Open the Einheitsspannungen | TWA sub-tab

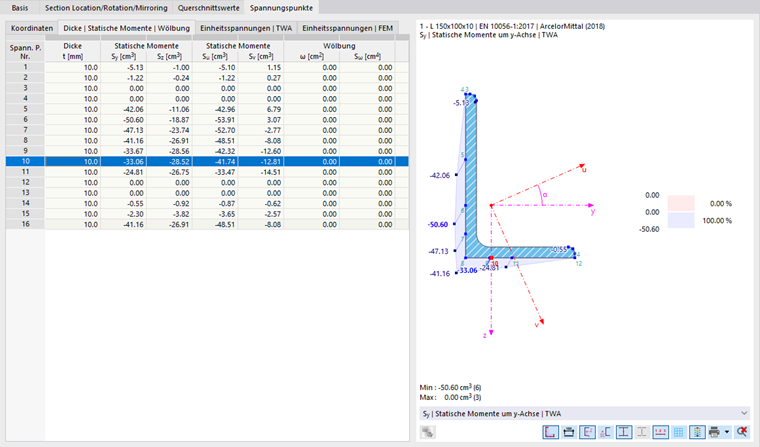click(x=246, y=28)
